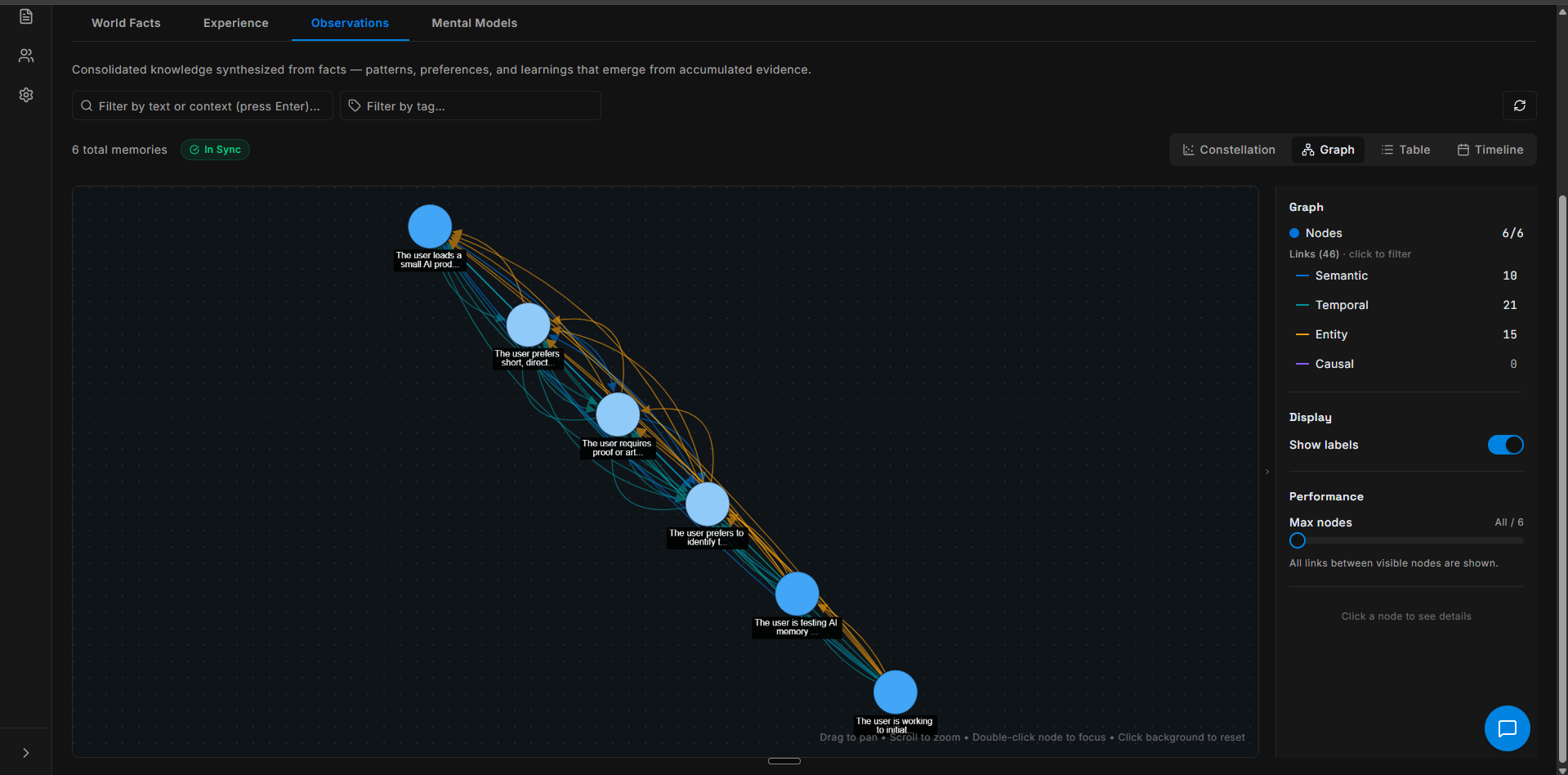
Task: Switch to Table view
Action: click(1405, 150)
